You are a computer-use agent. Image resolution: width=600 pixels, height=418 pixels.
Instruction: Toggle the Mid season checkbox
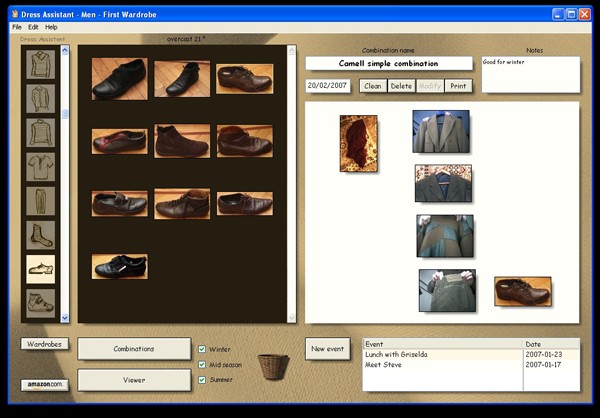(x=202, y=364)
